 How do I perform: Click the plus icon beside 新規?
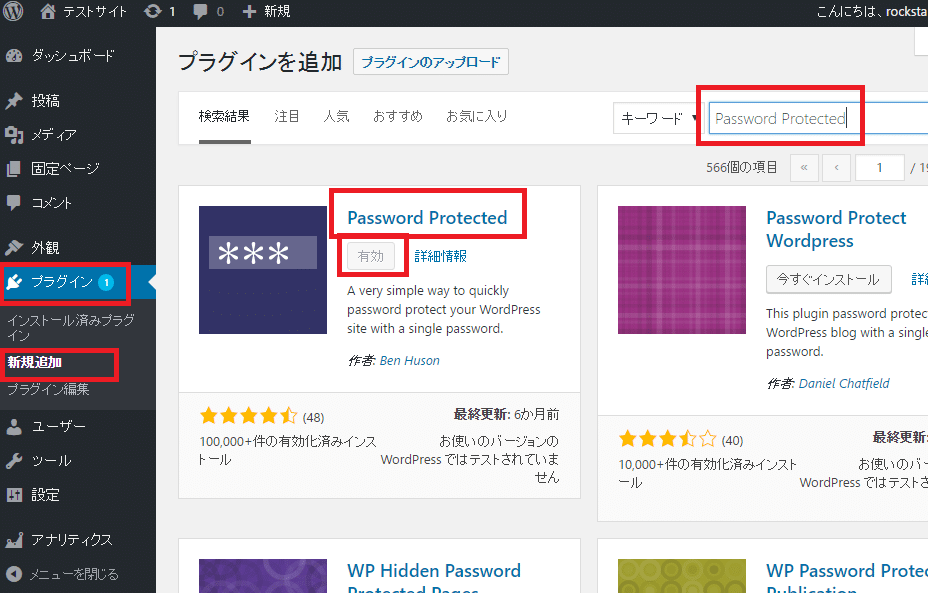pos(250,11)
